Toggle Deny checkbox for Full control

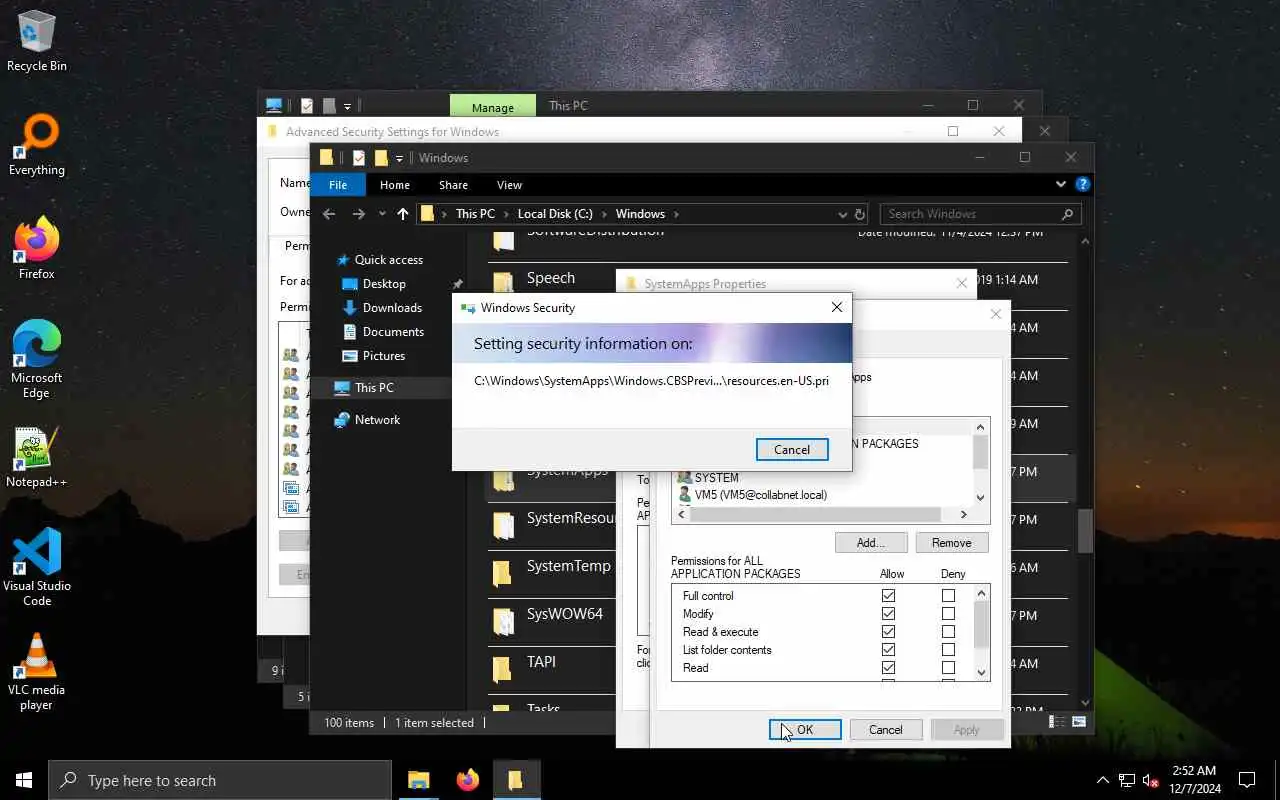(x=948, y=596)
